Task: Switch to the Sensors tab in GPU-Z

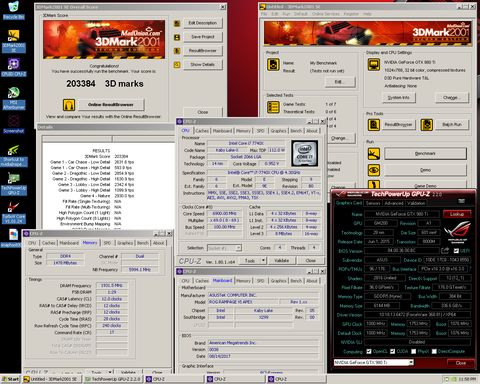Action: click(x=373, y=203)
